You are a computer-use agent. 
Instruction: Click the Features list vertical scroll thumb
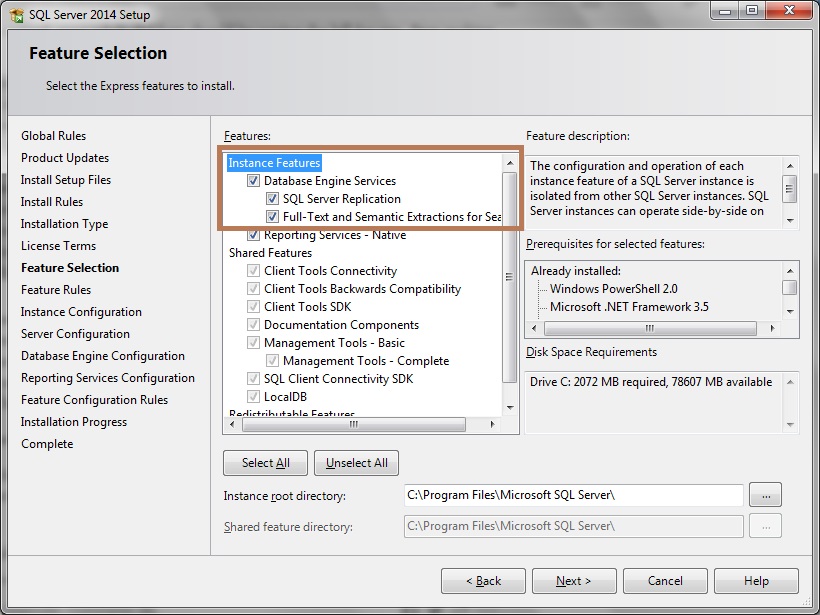(x=509, y=277)
